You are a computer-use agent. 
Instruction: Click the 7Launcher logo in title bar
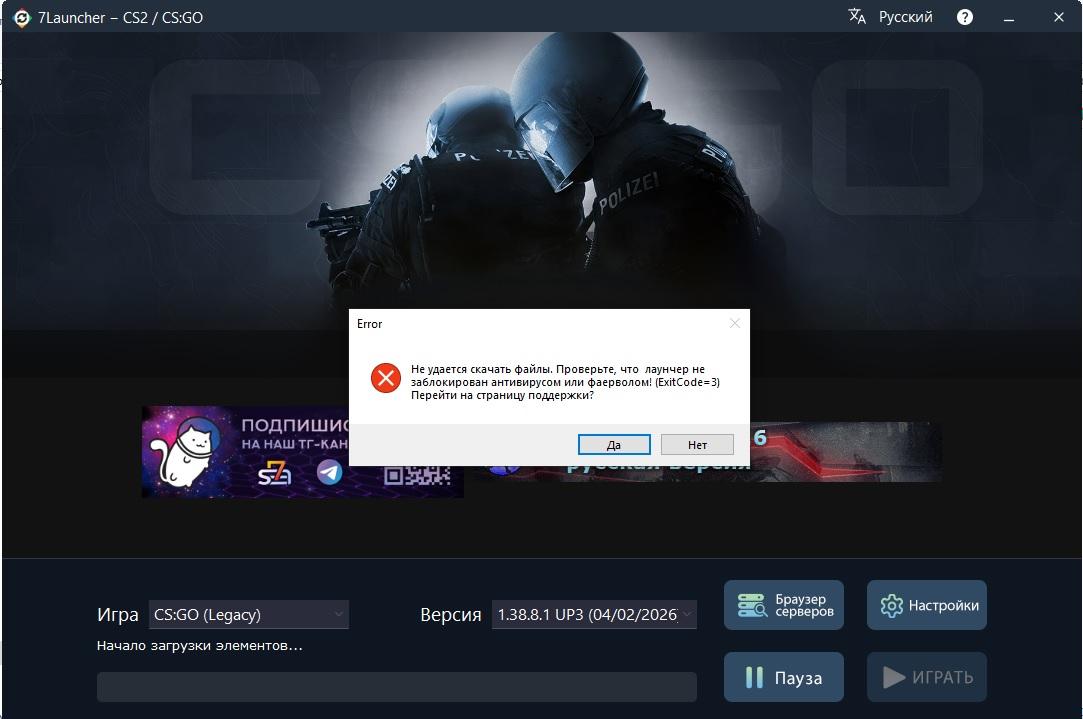click(x=21, y=17)
